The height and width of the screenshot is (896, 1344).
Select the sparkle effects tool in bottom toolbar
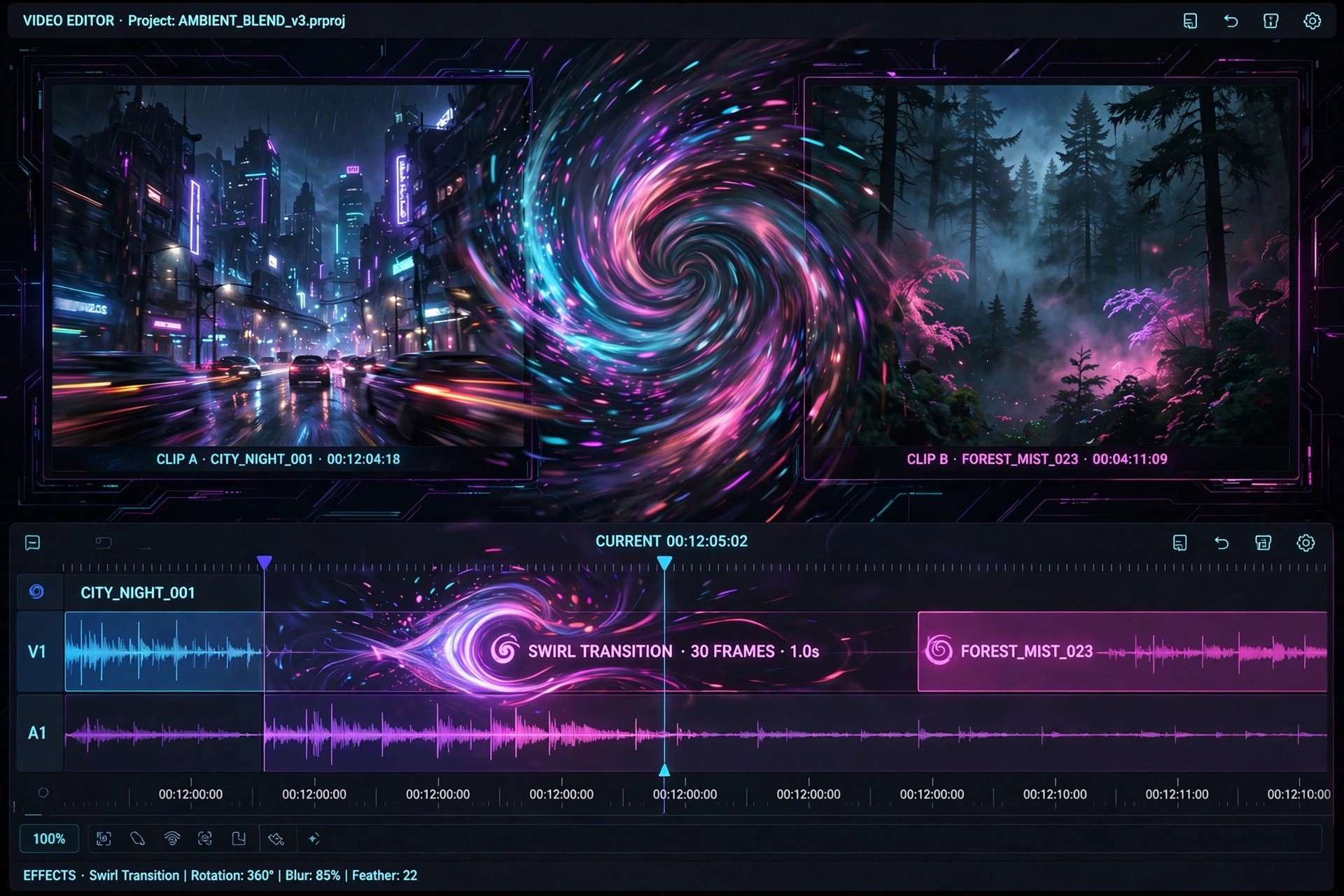click(x=314, y=839)
